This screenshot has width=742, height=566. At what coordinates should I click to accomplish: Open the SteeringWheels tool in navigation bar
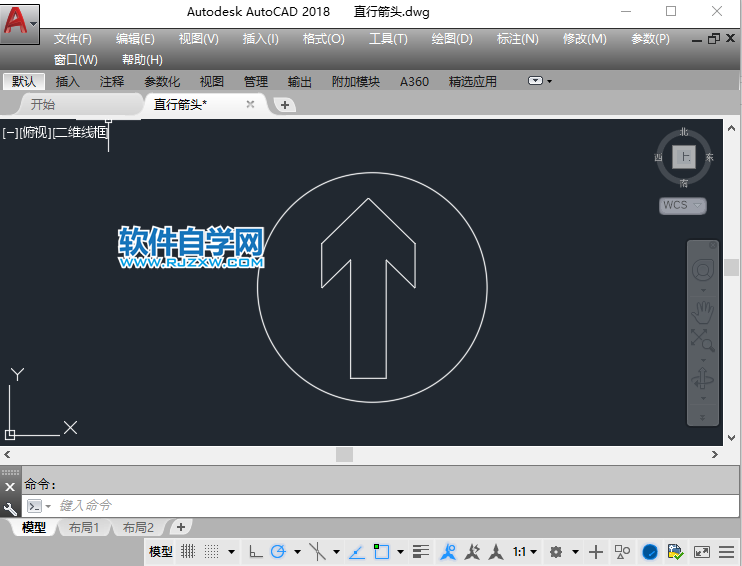click(703, 270)
